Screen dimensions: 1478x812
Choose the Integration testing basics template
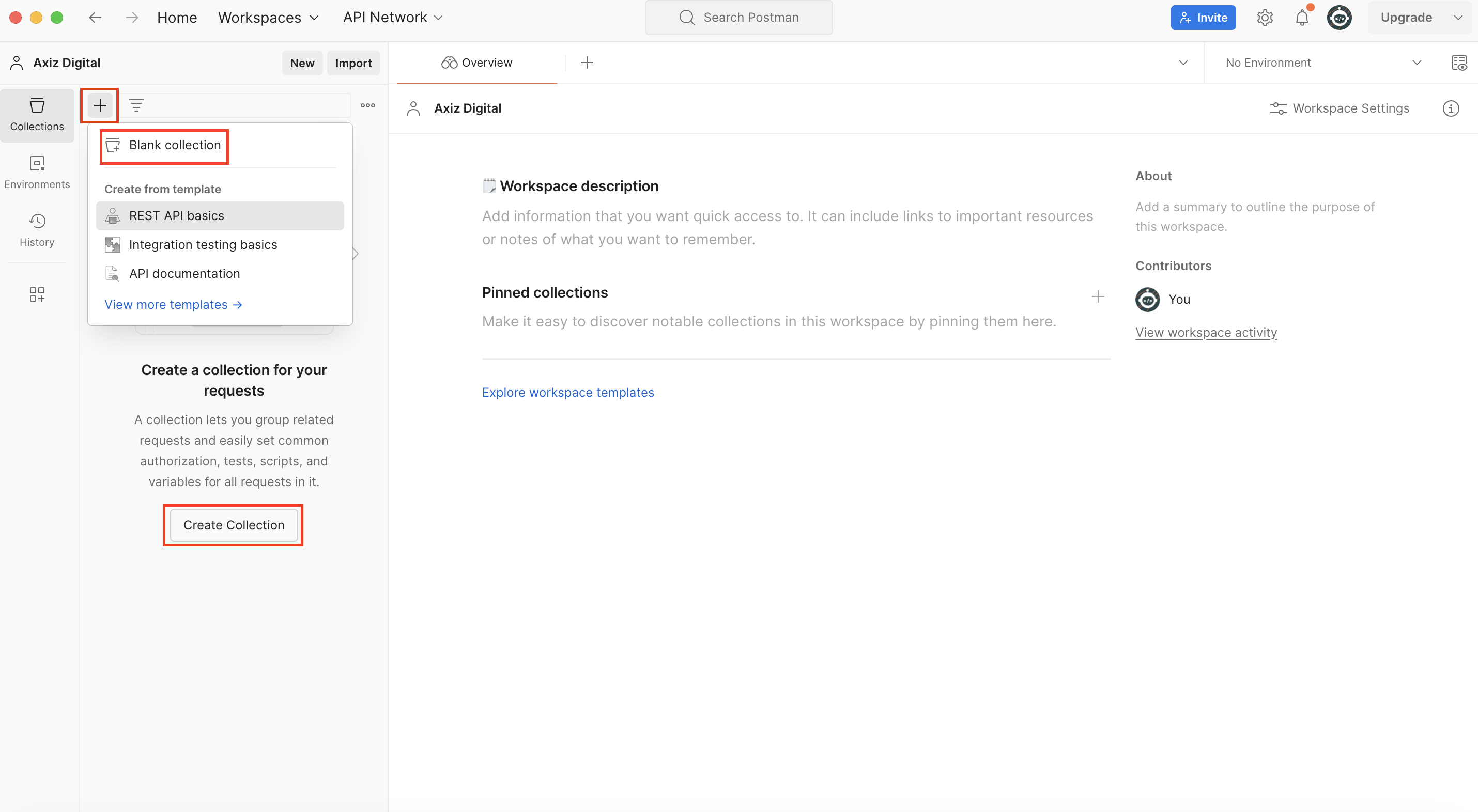220,245
